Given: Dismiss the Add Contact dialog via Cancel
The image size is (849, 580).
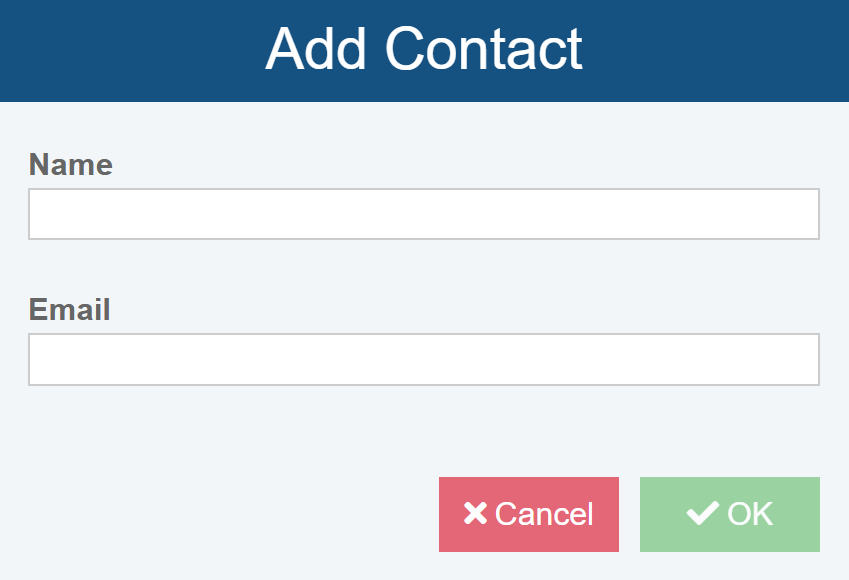Looking at the screenshot, I should 528,514.
